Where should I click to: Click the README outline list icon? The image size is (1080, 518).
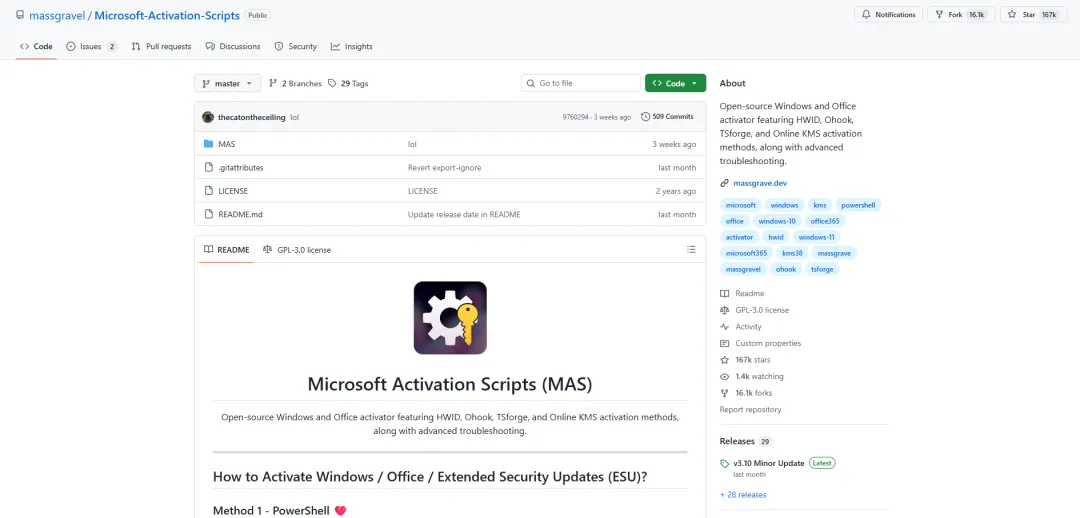click(x=691, y=249)
